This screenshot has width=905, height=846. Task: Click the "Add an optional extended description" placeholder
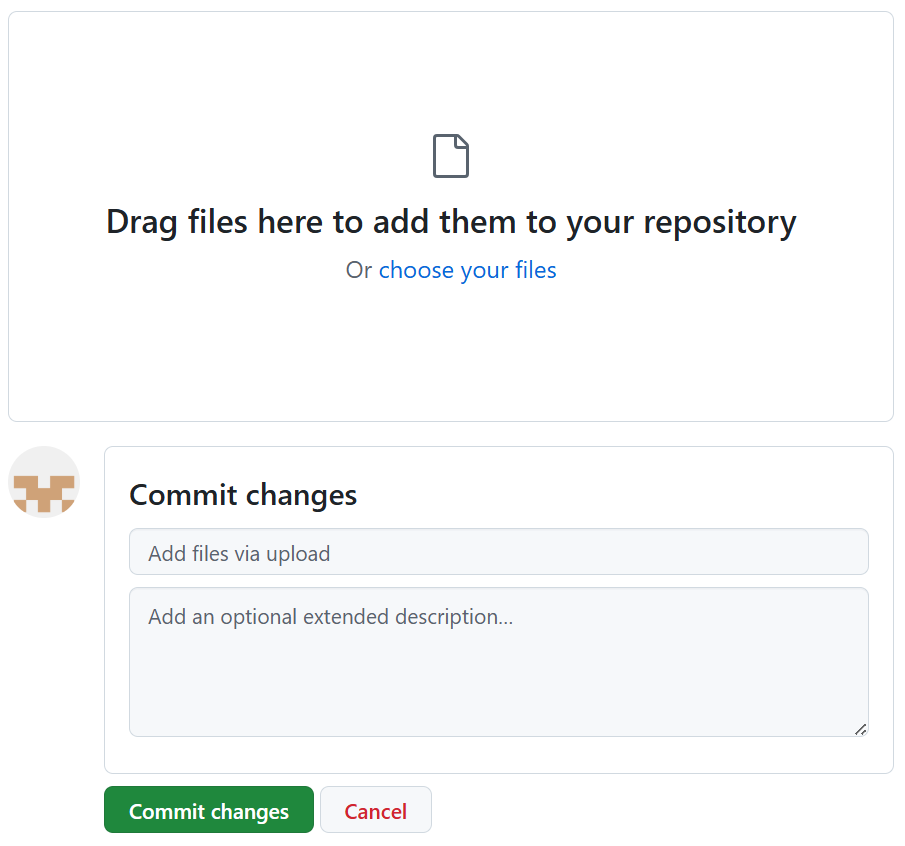pos(330,617)
